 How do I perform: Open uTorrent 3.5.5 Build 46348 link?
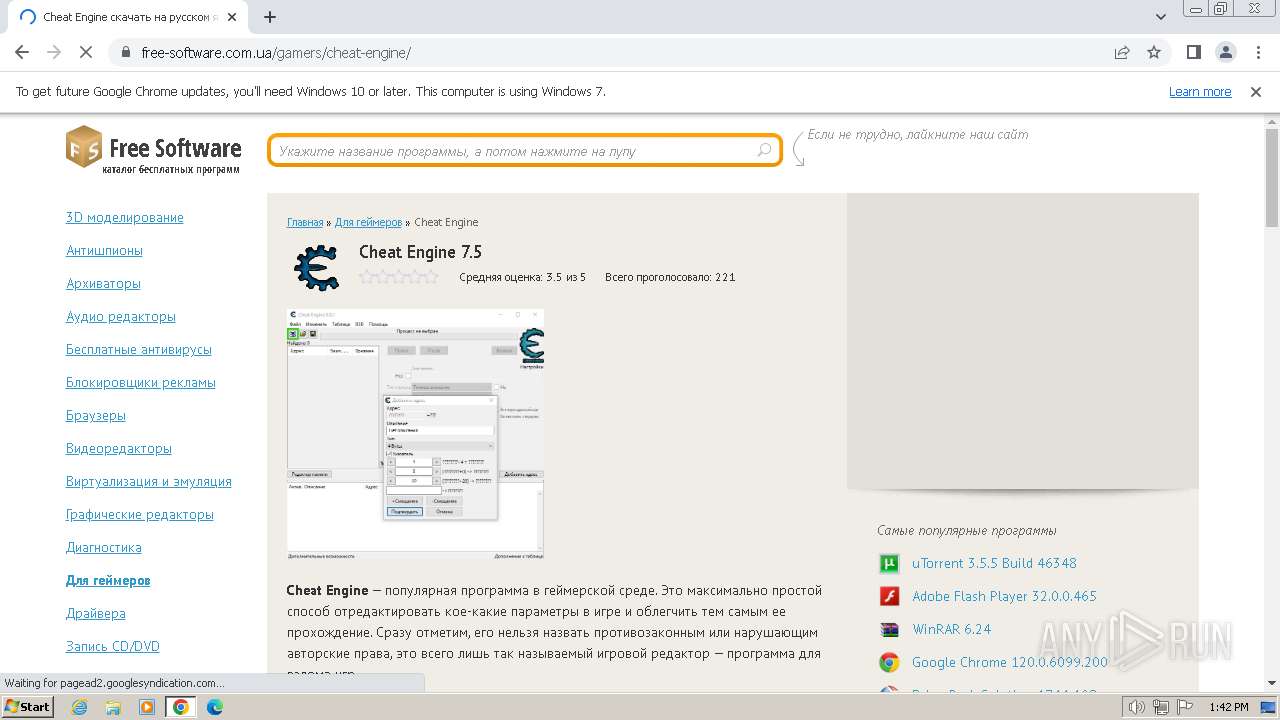tap(994, 563)
